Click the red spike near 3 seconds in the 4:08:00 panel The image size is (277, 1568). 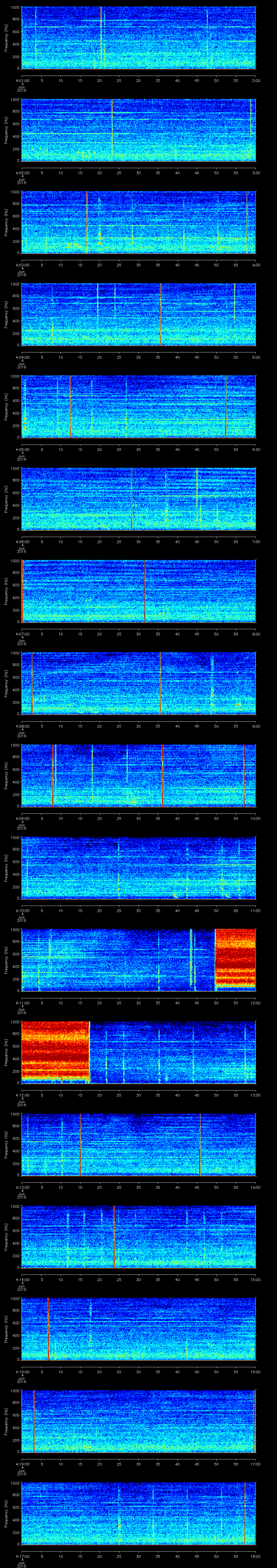(x=32, y=683)
